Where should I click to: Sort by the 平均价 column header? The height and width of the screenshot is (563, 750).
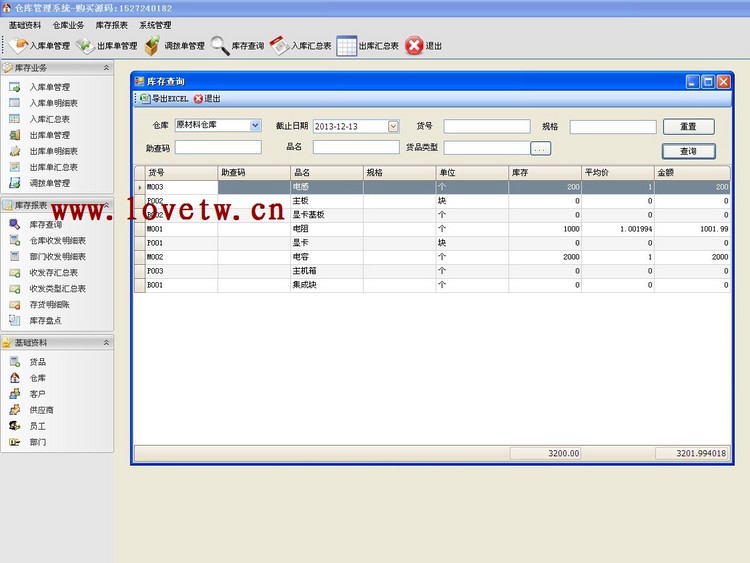pos(618,173)
